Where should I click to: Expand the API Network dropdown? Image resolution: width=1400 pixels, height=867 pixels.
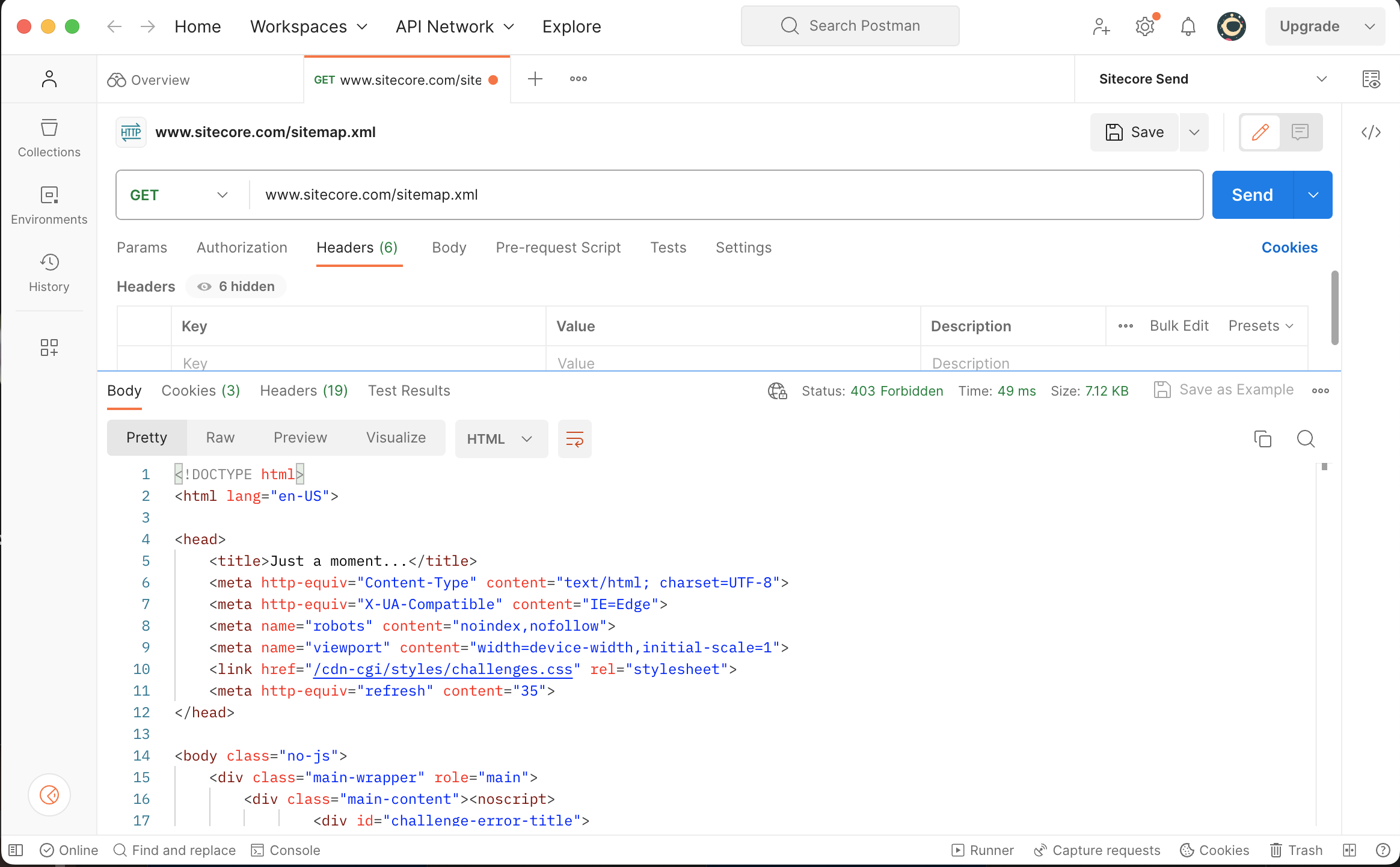tap(455, 26)
